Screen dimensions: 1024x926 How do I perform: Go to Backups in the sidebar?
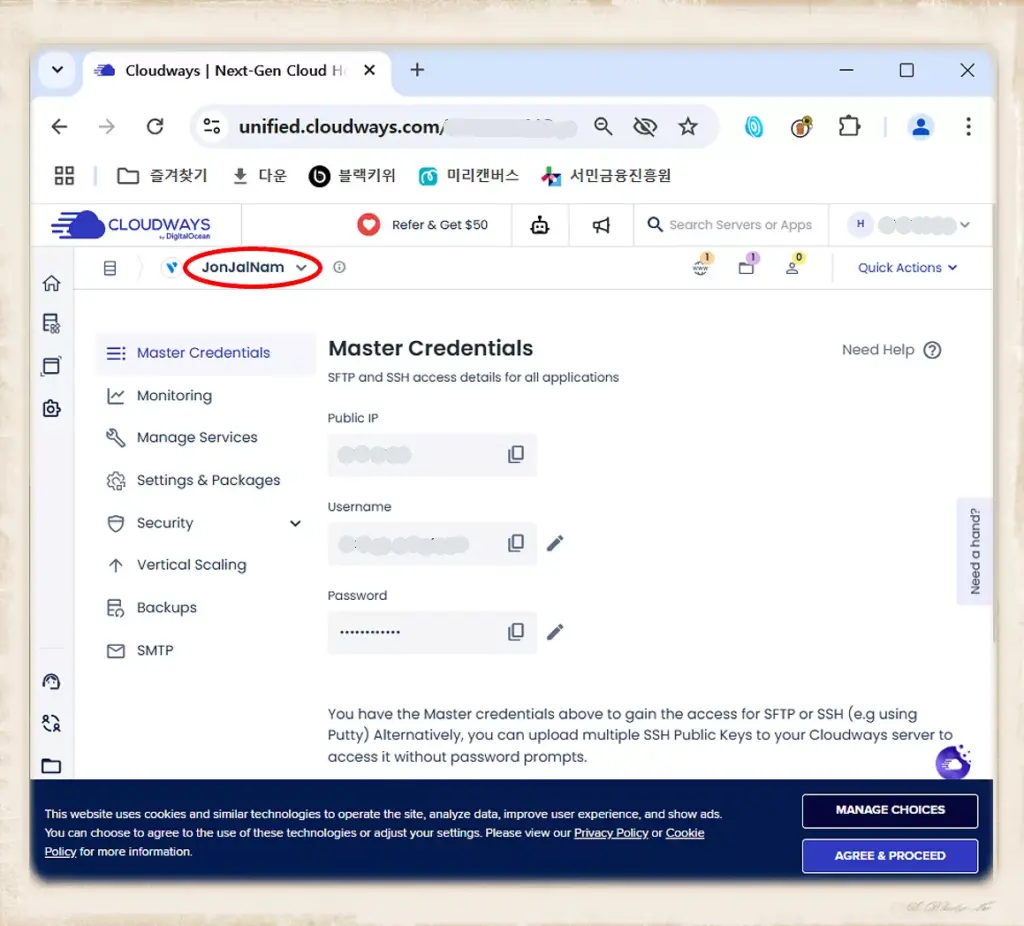coord(166,608)
